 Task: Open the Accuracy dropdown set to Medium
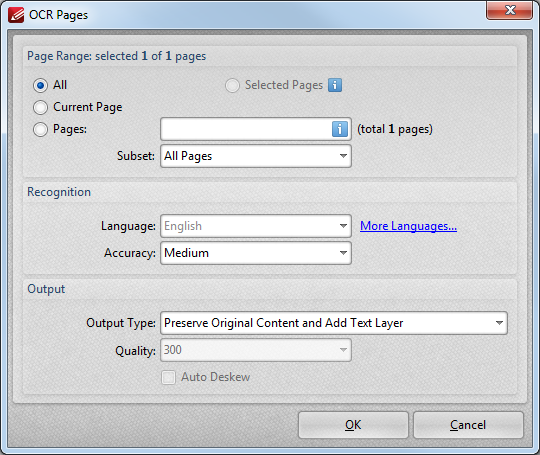[x=256, y=253]
